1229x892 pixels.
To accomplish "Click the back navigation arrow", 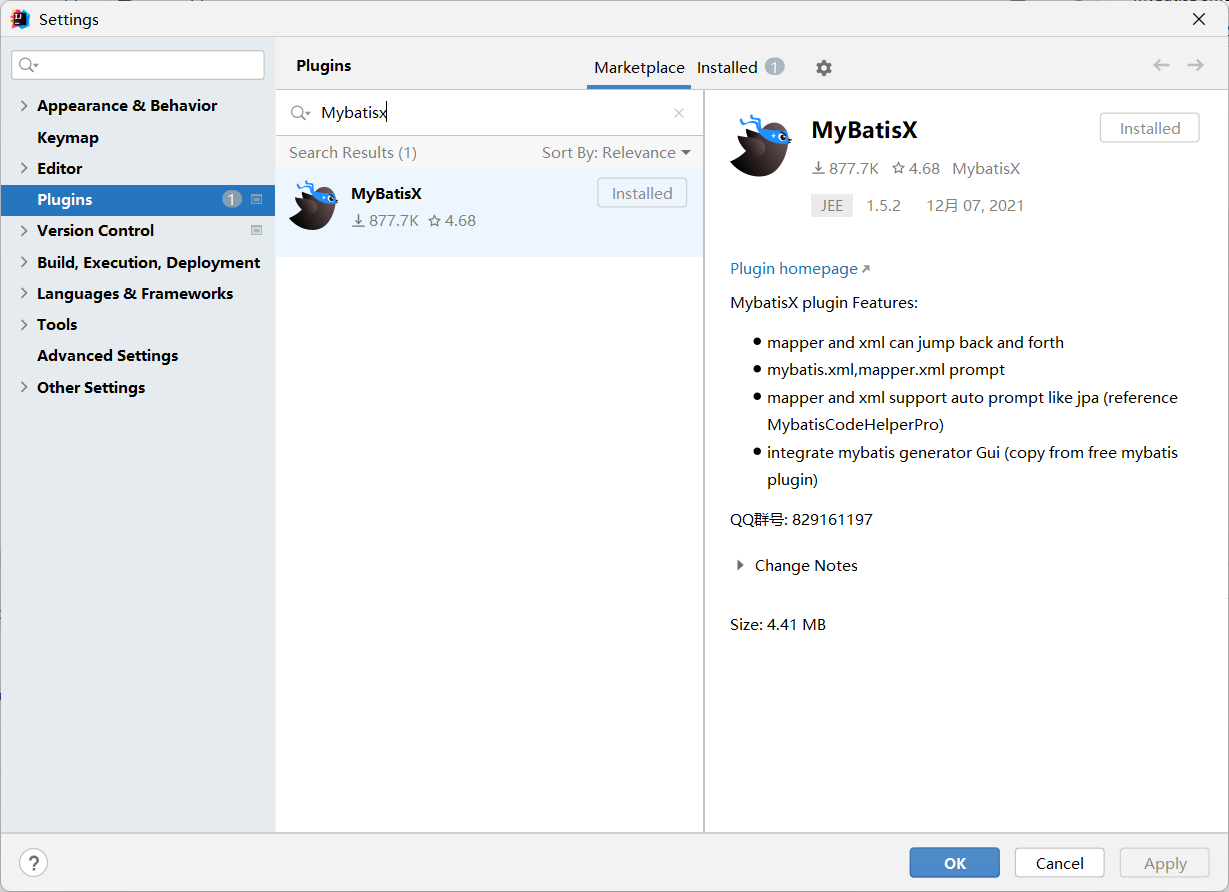I will 1161,65.
